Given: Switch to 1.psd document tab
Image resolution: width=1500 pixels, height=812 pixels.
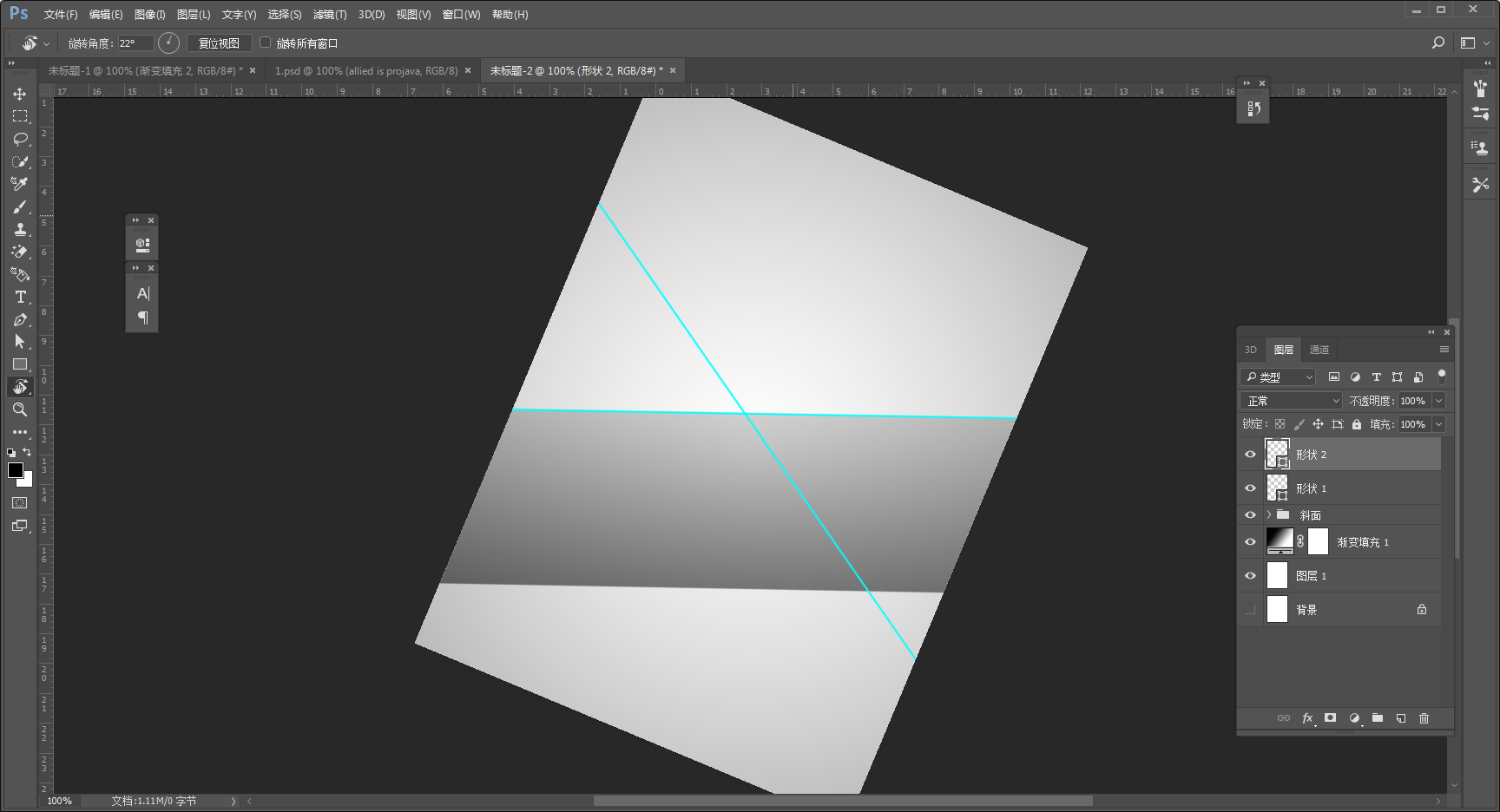Looking at the screenshot, I should (366, 70).
